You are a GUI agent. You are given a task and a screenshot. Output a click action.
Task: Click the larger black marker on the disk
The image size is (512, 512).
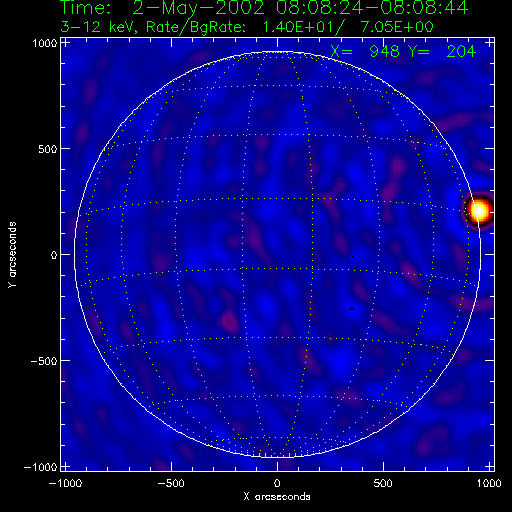(x=352, y=309)
